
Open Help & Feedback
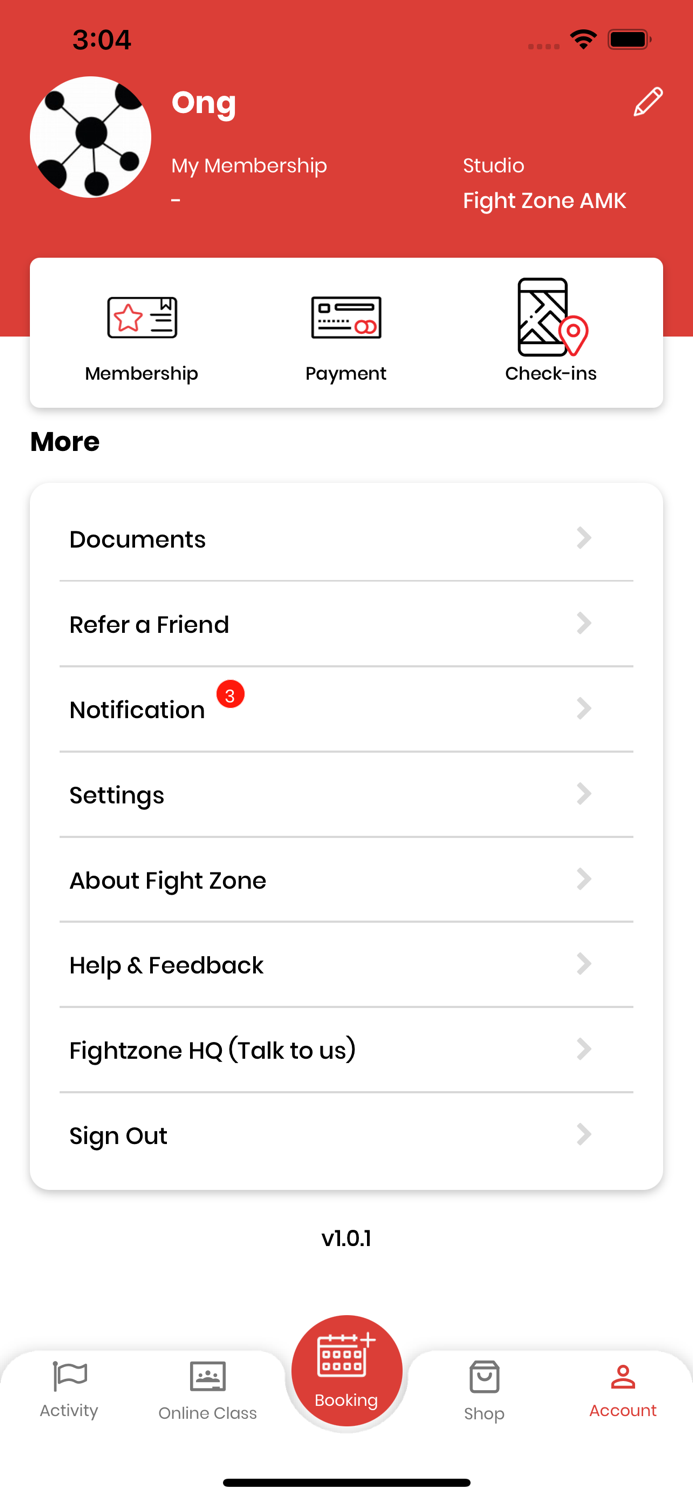[346, 965]
